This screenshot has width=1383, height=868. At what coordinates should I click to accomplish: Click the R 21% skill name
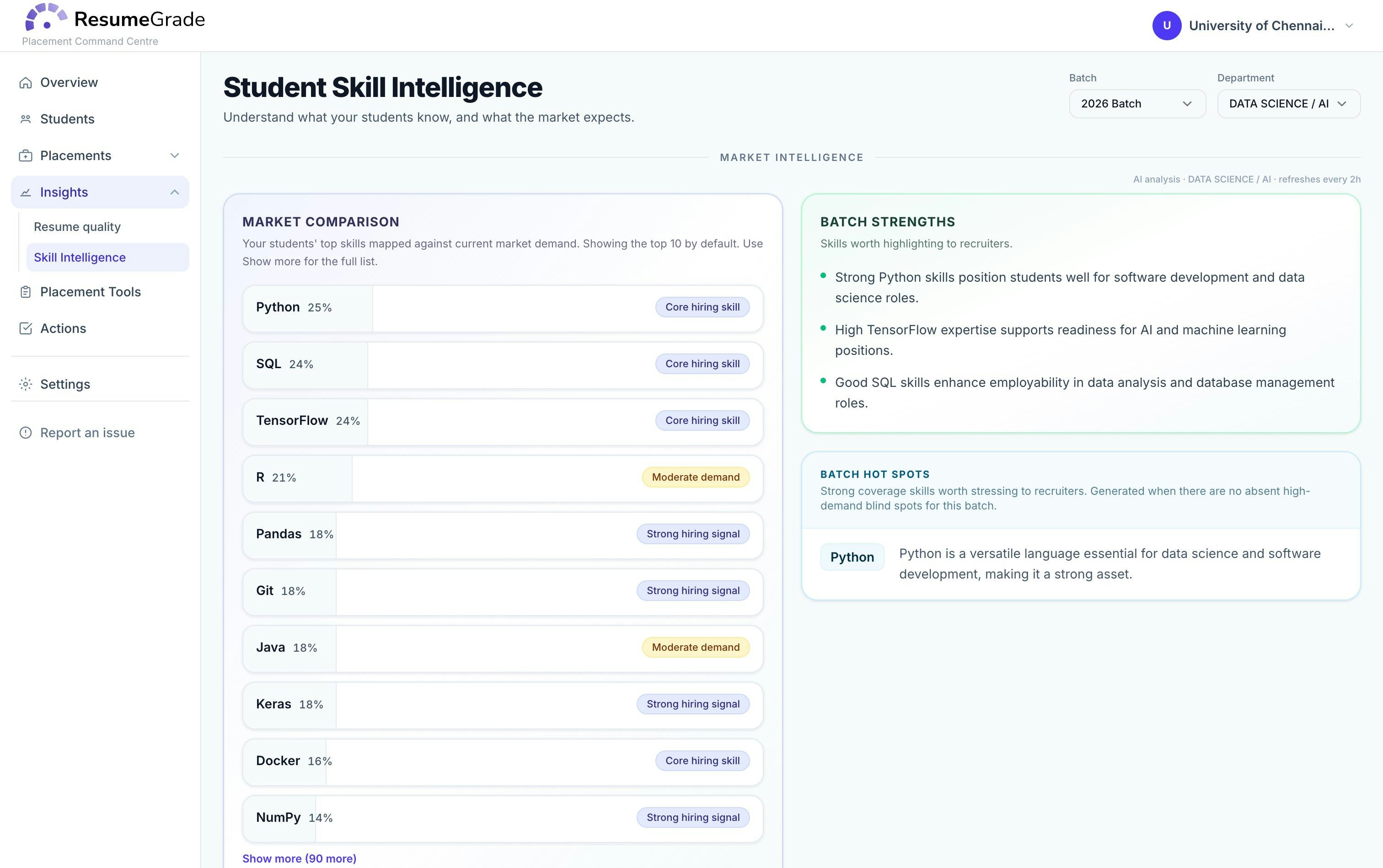click(x=276, y=477)
